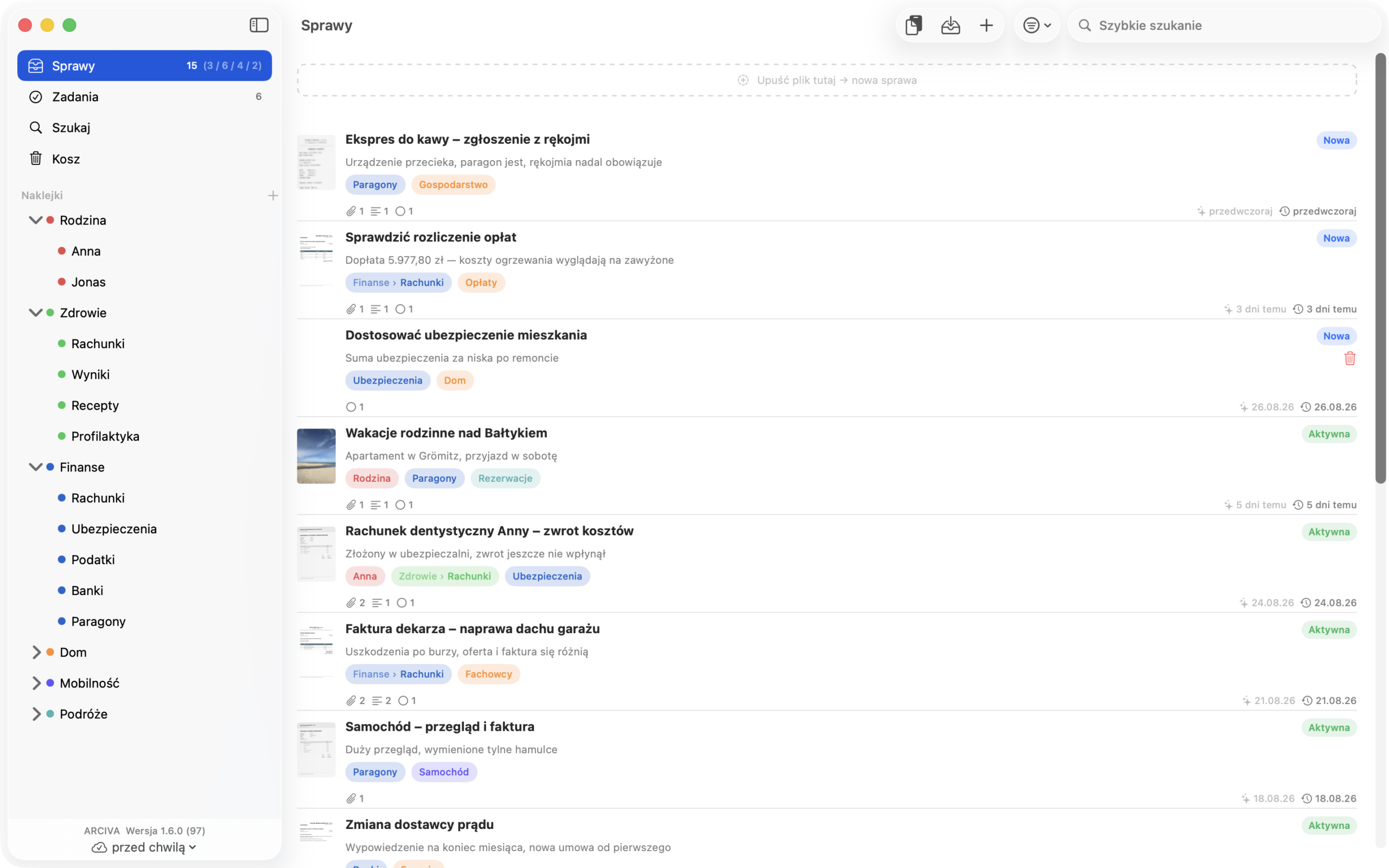The width and height of the screenshot is (1389, 868).
Task: Select the Profilaktyka label
Action: tap(105, 436)
